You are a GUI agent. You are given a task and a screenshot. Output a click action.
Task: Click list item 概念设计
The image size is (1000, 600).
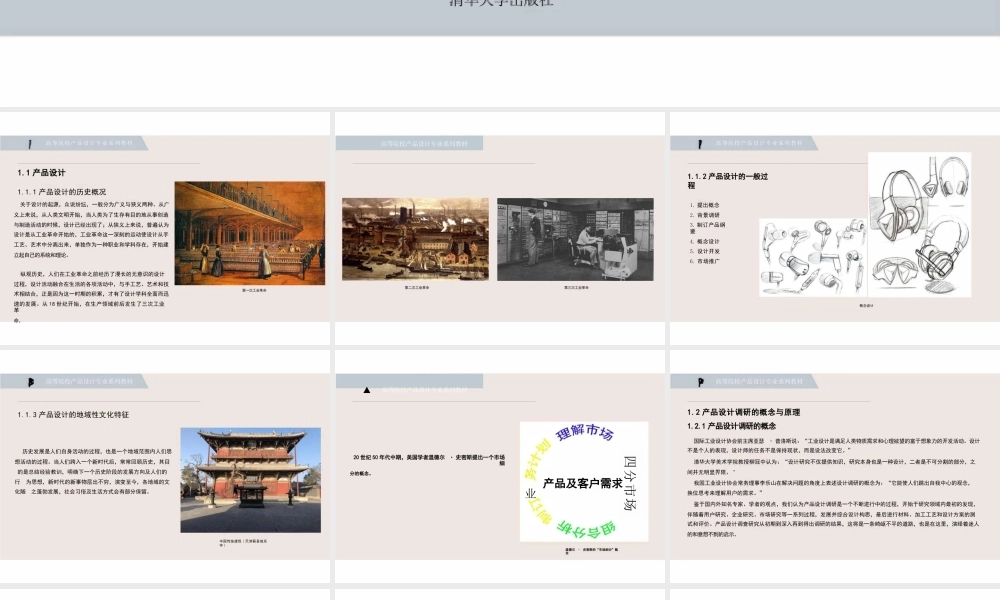click(x=708, y=242)
